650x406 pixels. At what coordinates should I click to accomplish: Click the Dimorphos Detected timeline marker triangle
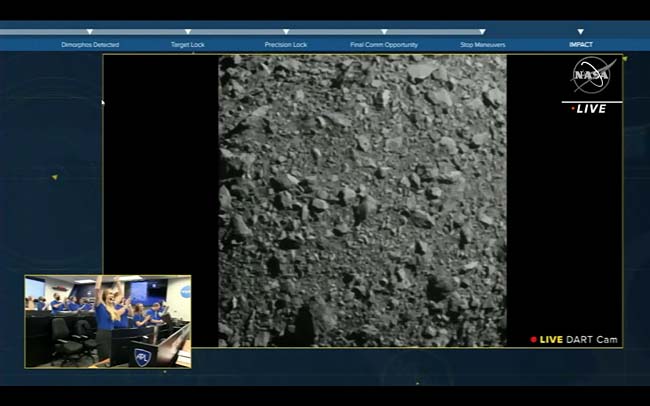click(x=90, y=32)
